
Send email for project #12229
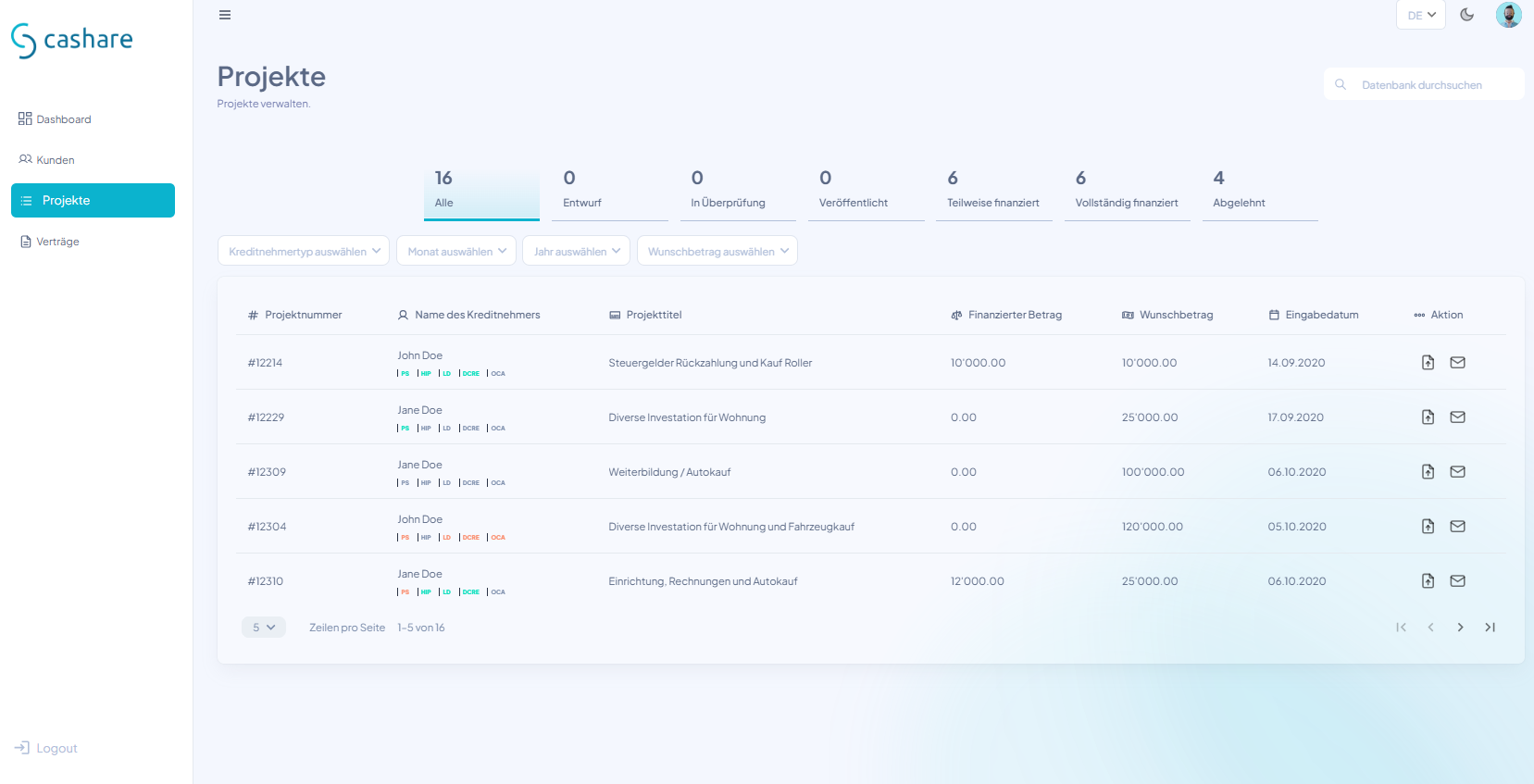pos(1458,417)
